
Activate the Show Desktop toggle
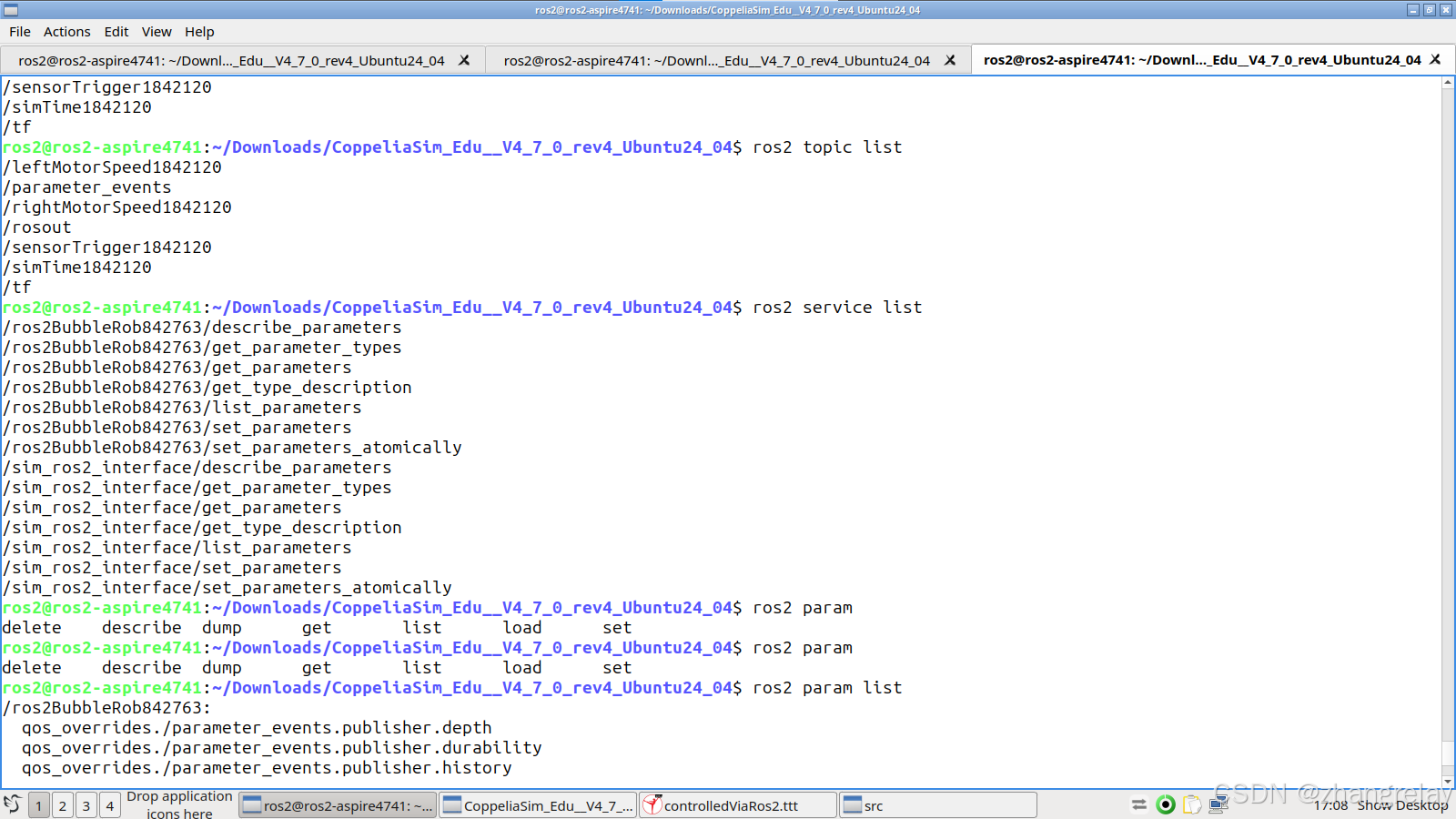coord(1404,805)
